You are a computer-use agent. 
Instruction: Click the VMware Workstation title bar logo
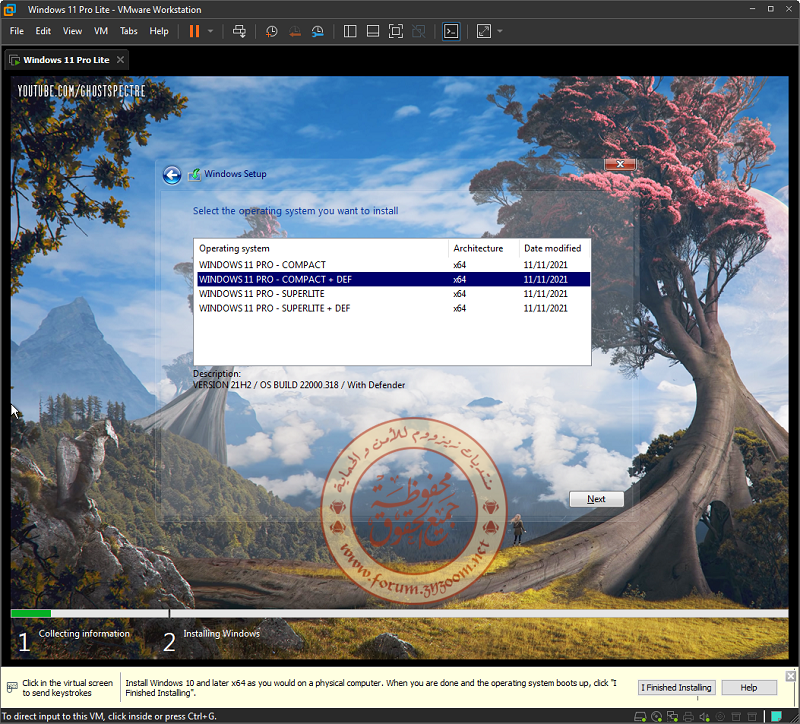9,9
